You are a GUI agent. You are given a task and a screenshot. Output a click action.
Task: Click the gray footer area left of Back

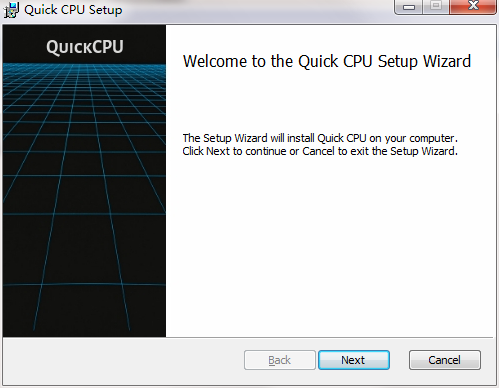(x=123, y=361)
